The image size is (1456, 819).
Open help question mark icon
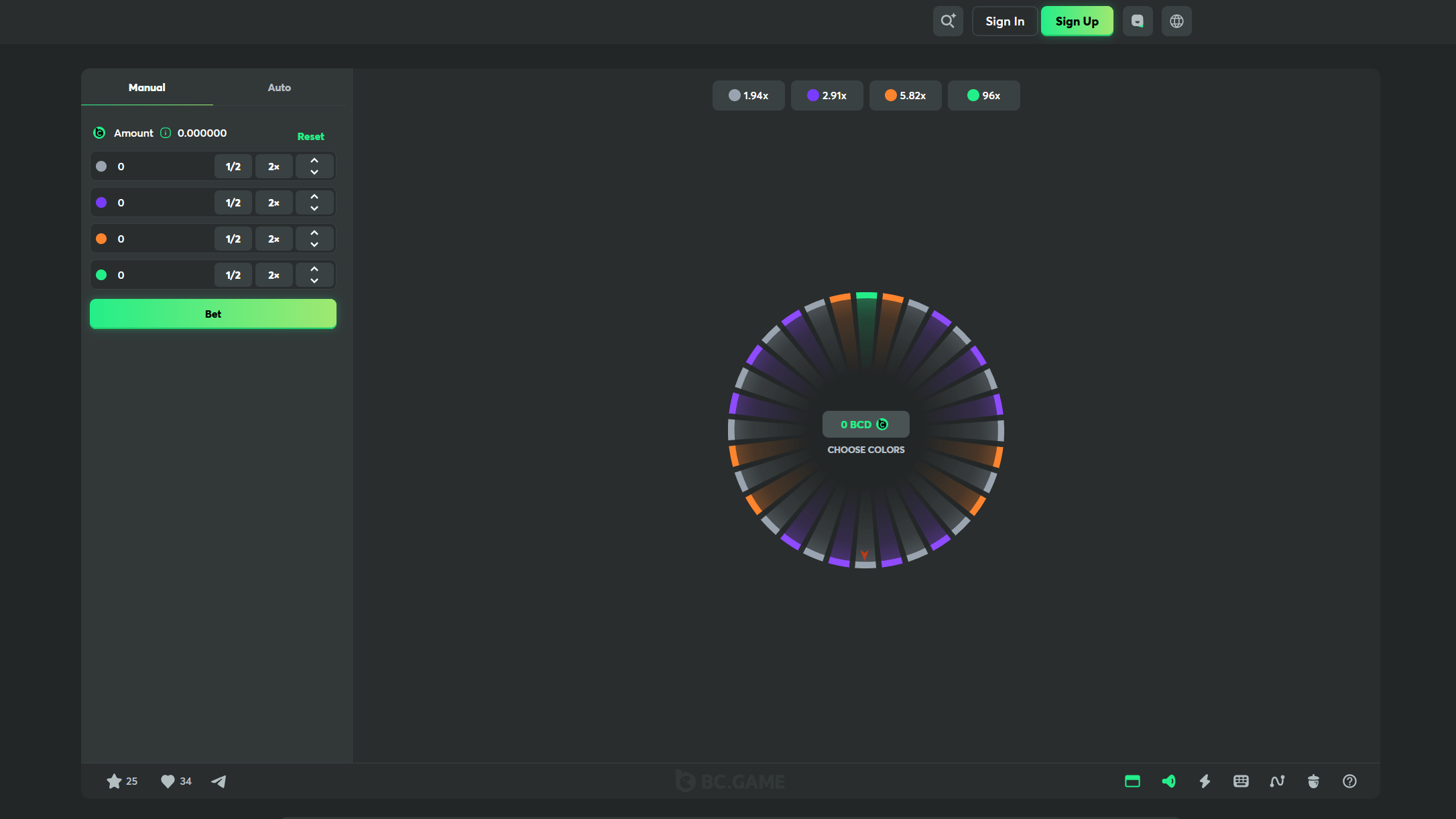click(1349, 781)
